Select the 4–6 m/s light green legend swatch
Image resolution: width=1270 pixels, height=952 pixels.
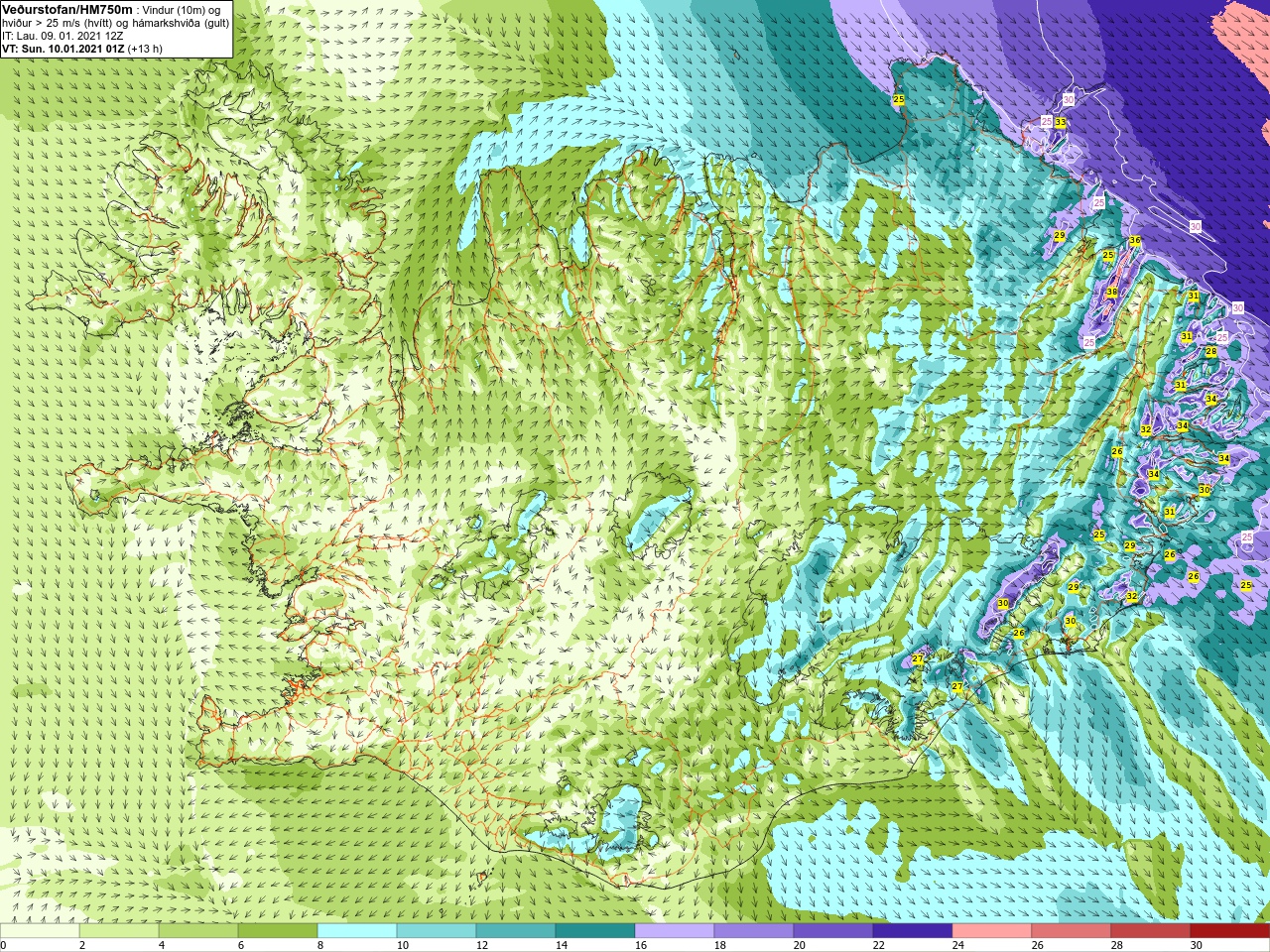tap(198, 931)
